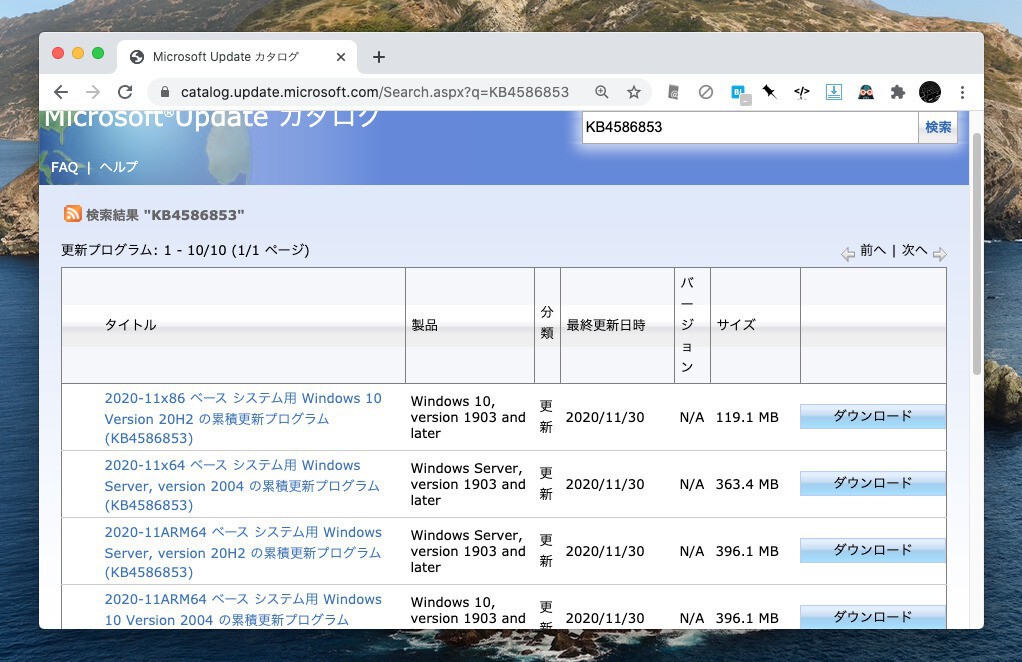The height and width of the screenshot is (662, 1022).
Task: Click the KB4586853 search input field
Action: pyautogui.click(x=749, y=127)
